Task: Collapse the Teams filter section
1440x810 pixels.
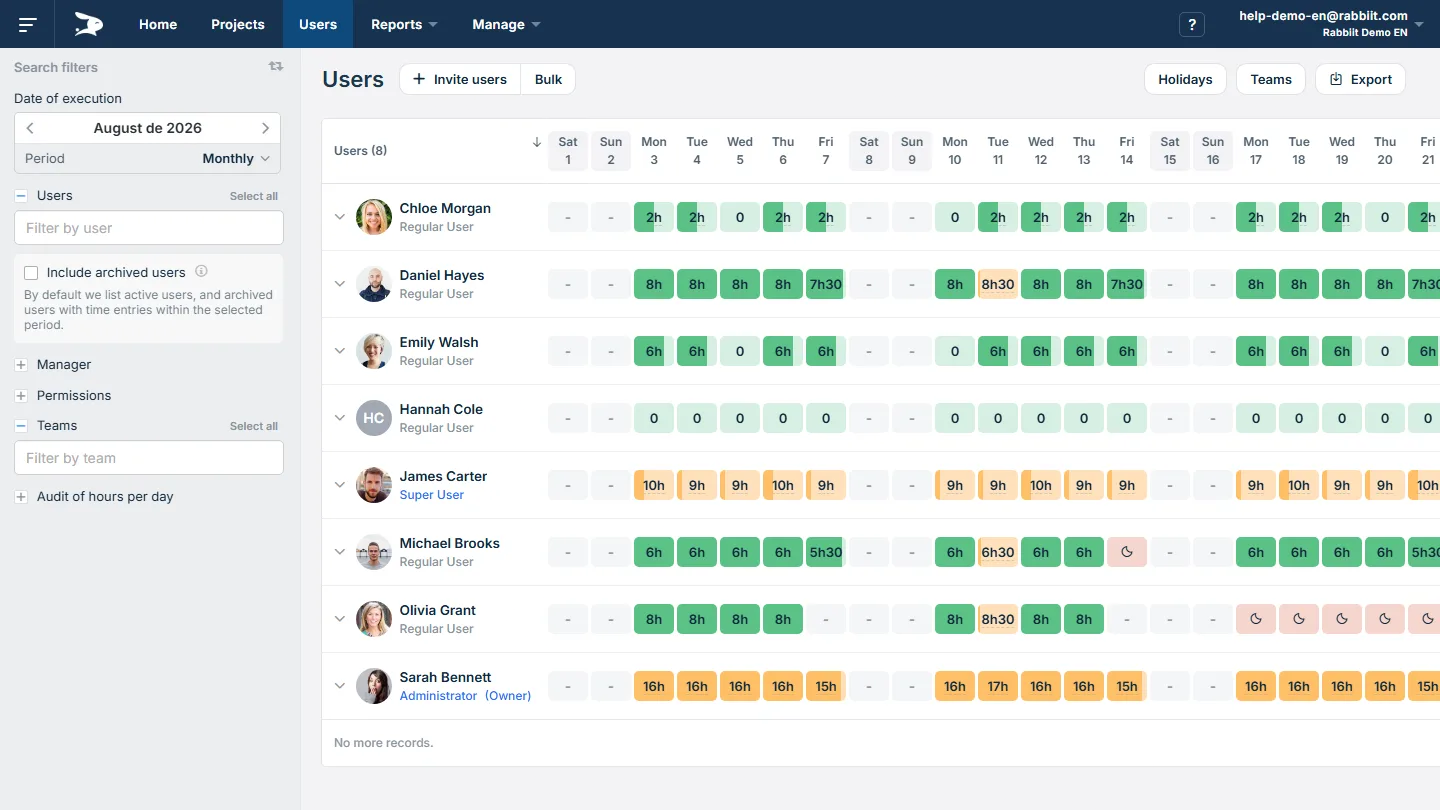Action: point(21,426)
